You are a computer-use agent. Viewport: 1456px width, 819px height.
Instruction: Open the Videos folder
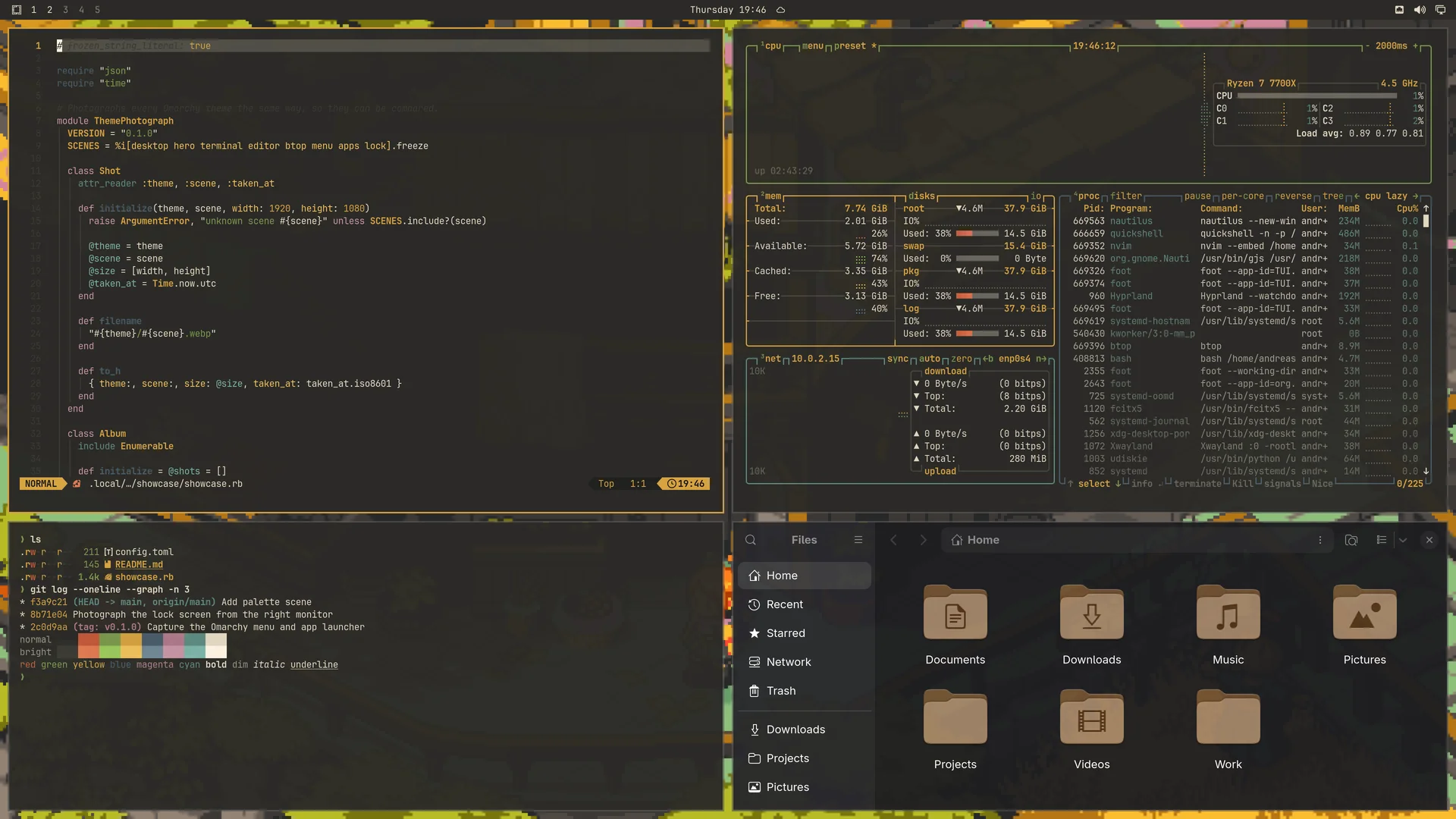point(1092,730)
